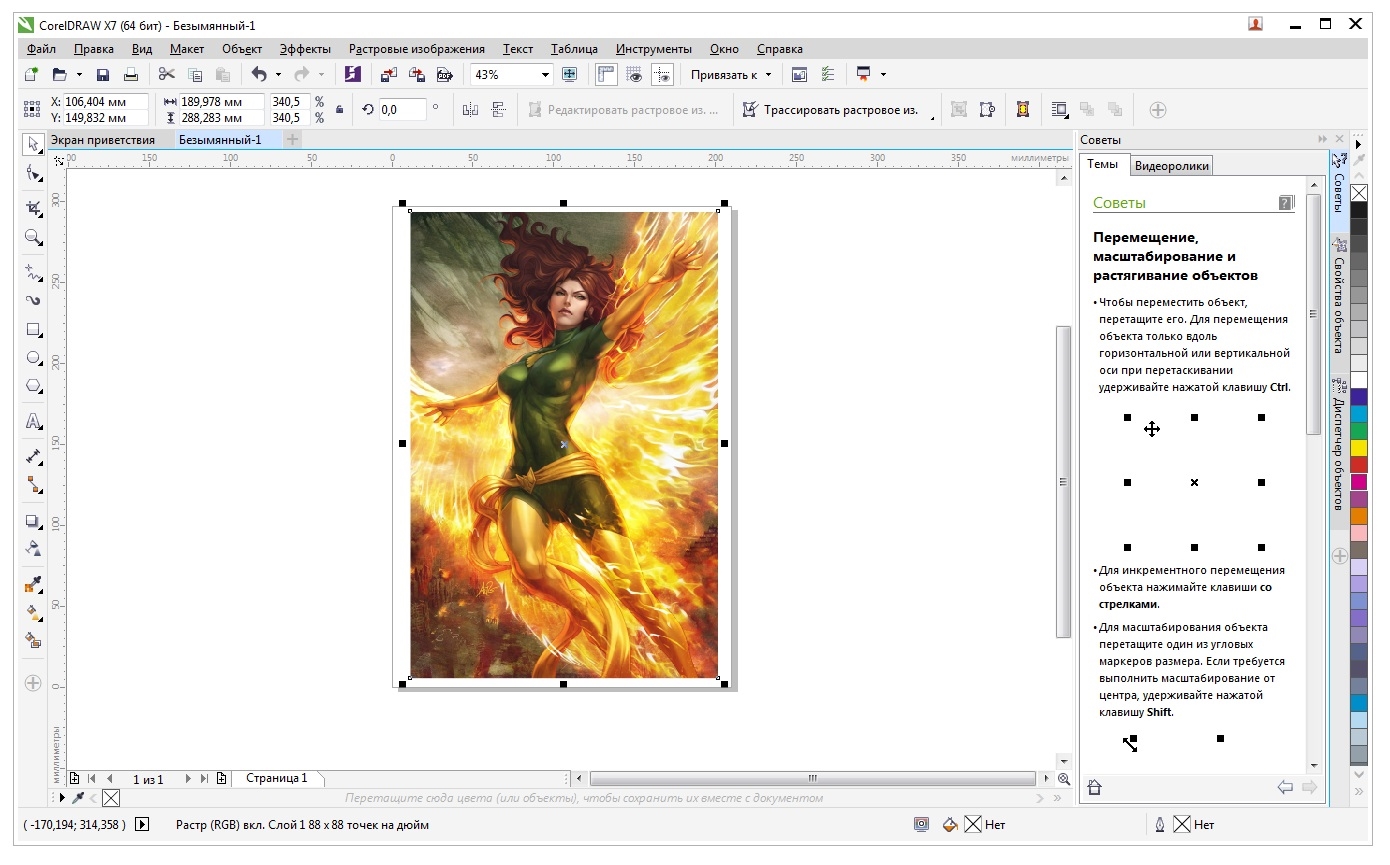Select the Artistic Media tool

pyautogui.click(x=33, y=300)
